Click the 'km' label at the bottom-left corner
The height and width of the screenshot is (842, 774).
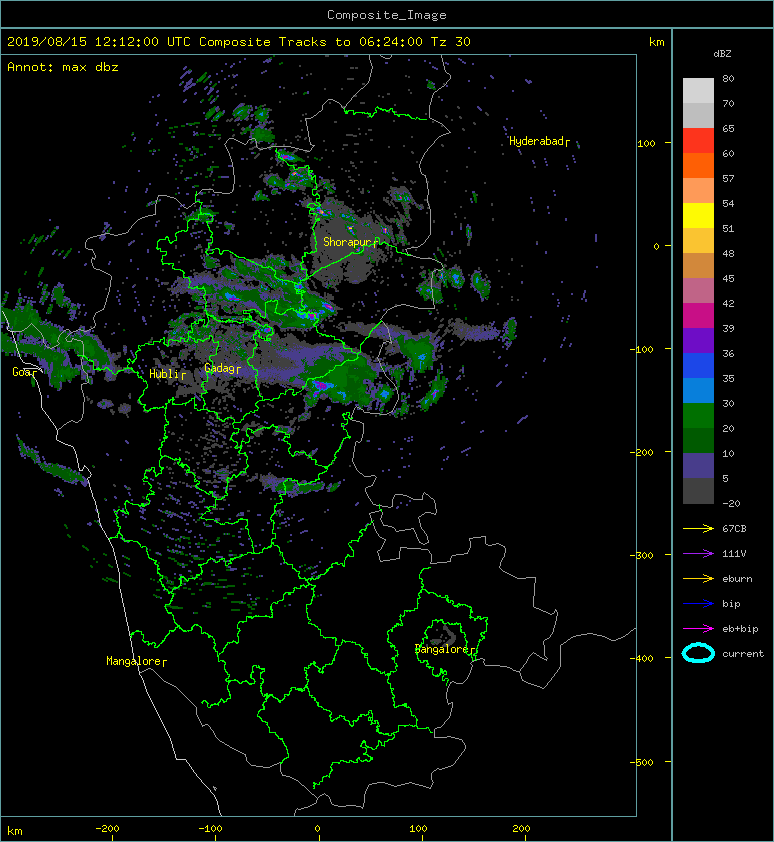(15, 831)
